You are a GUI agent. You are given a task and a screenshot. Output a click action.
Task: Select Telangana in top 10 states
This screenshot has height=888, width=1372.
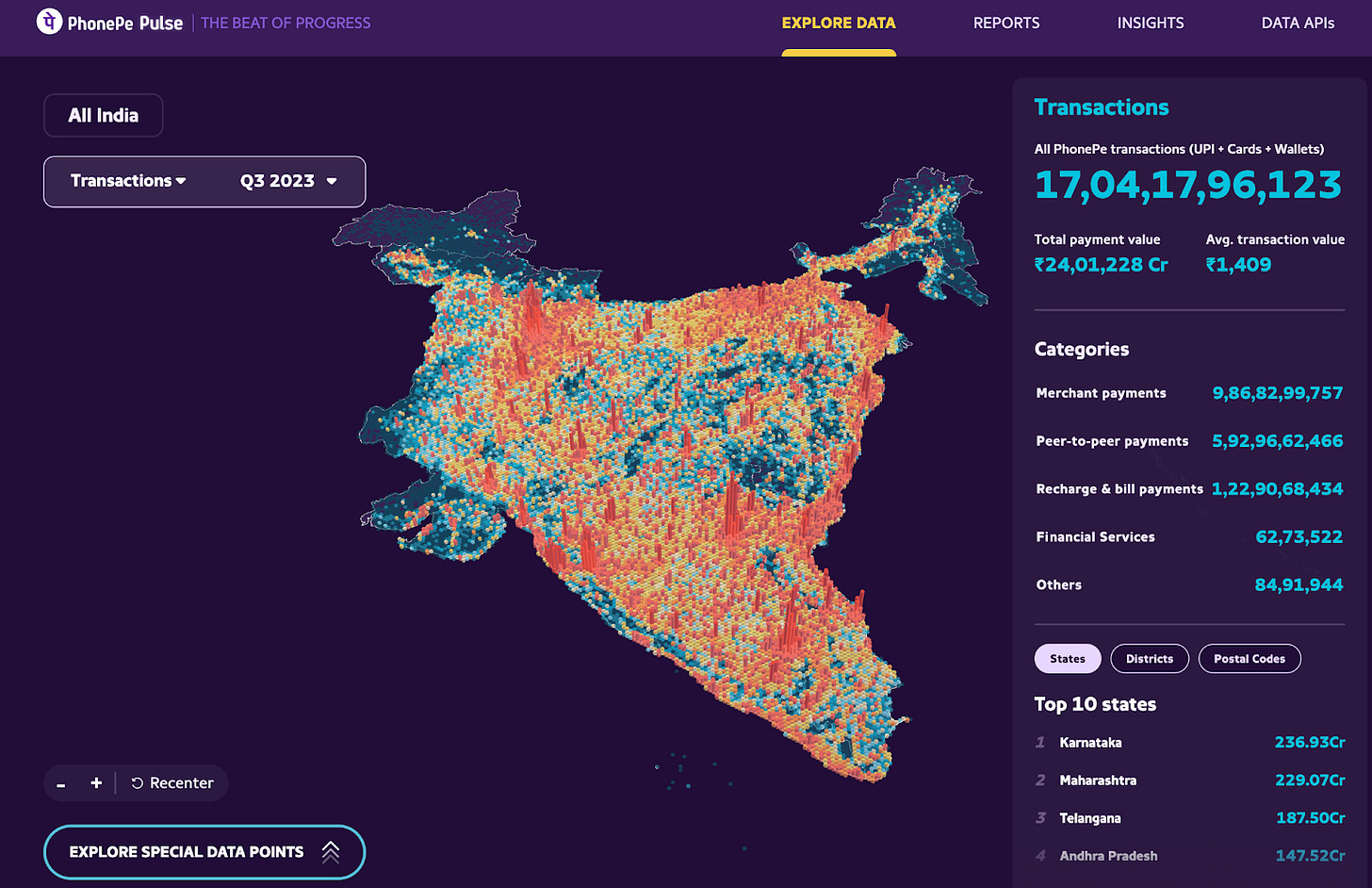1090,818
